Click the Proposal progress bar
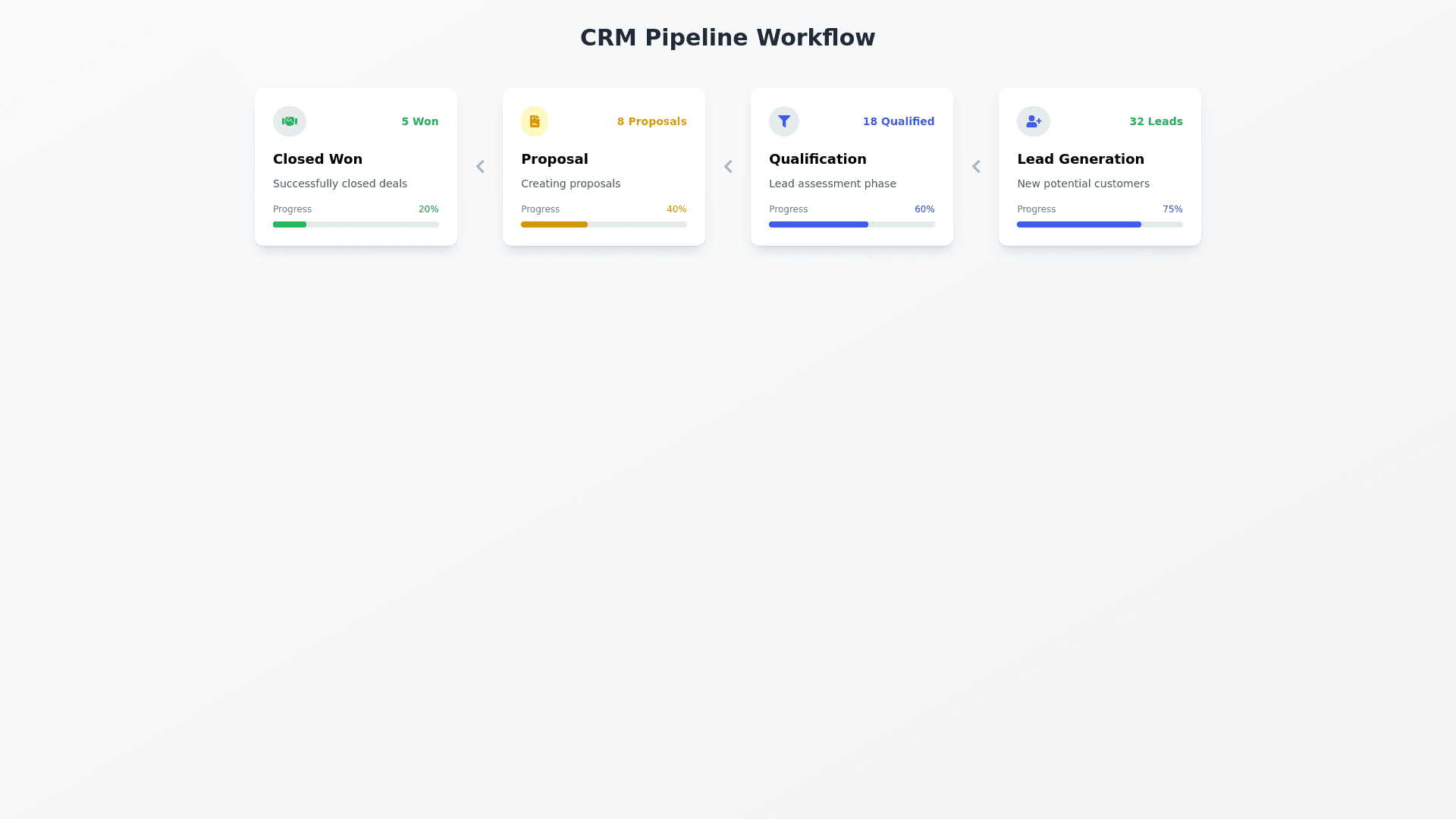1456x819 pixels. point(604,224)
